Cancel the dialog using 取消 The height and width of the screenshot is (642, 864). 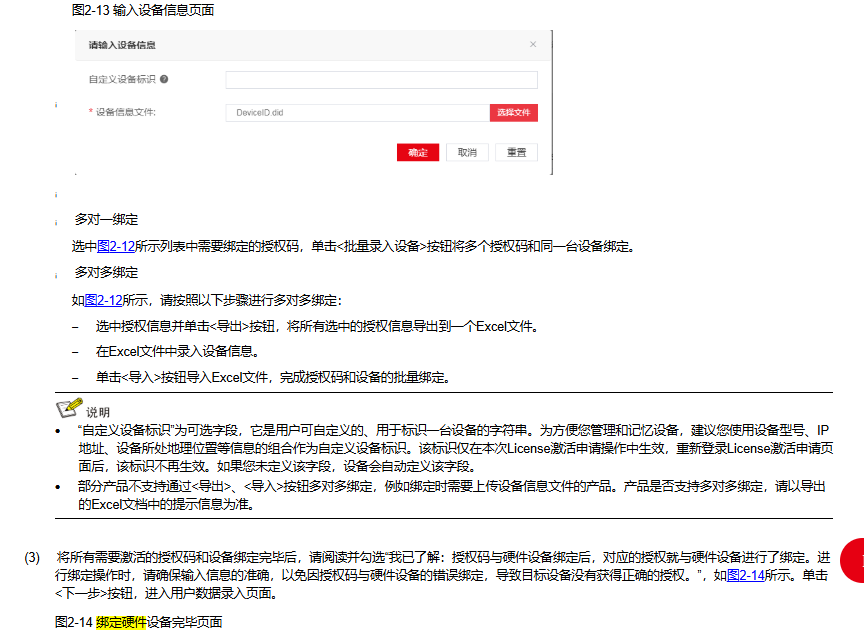coord(467,153)
